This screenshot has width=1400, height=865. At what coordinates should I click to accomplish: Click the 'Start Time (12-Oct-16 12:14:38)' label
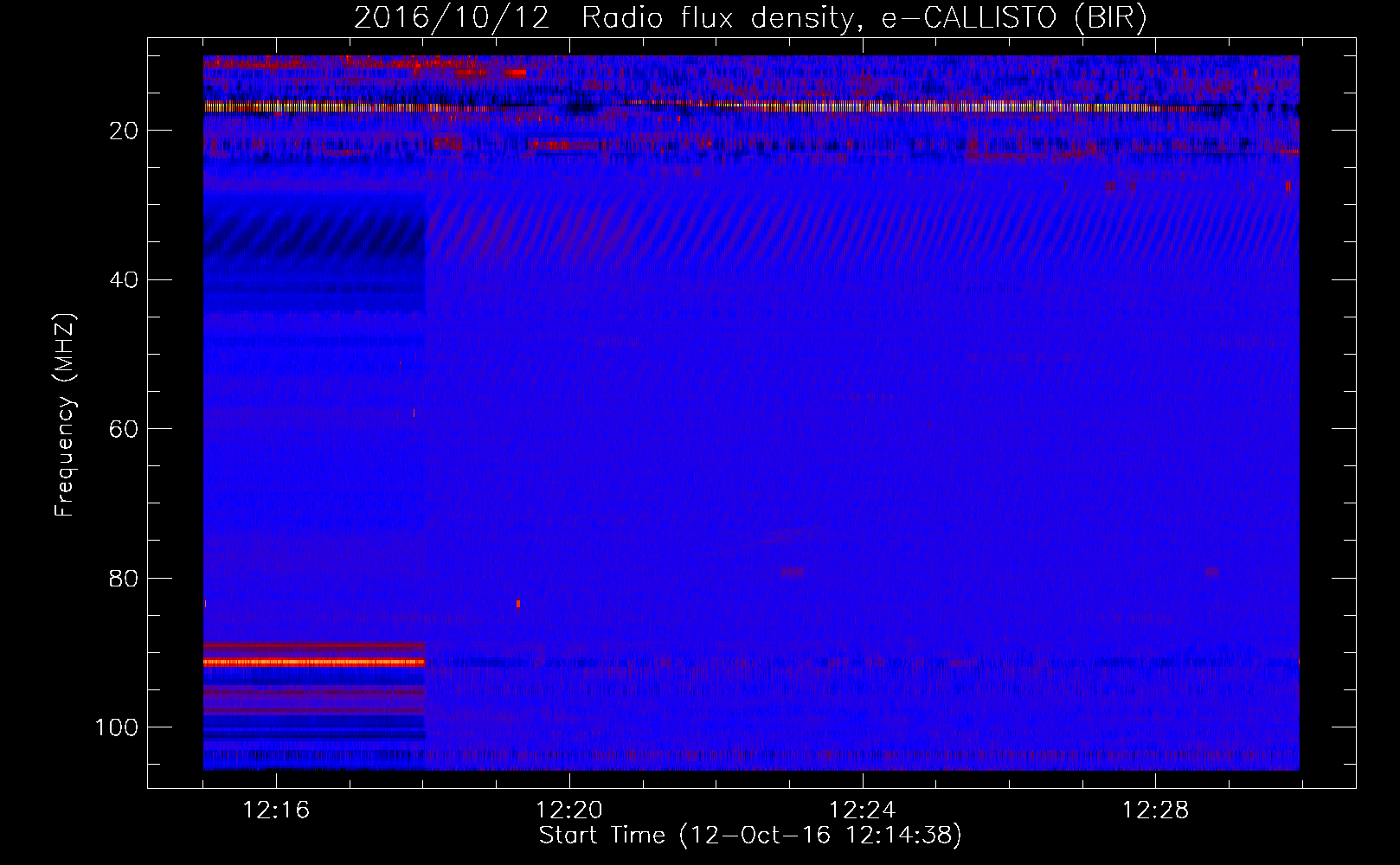coord(750,836)
